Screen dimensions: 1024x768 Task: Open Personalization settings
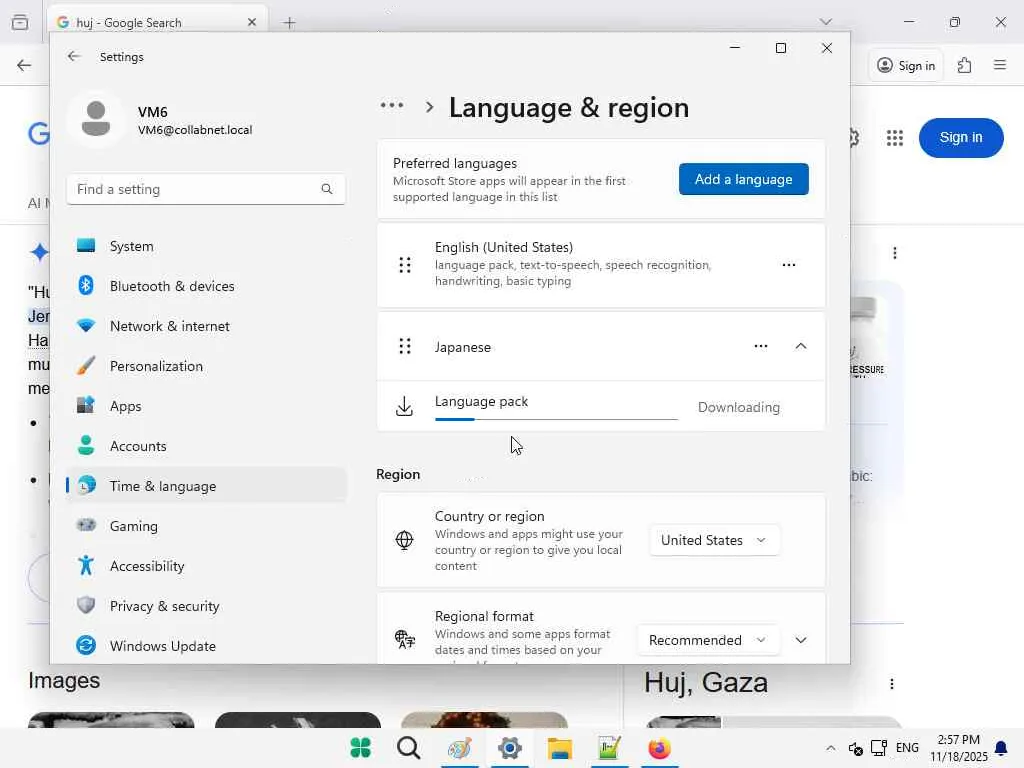point(206,366)
